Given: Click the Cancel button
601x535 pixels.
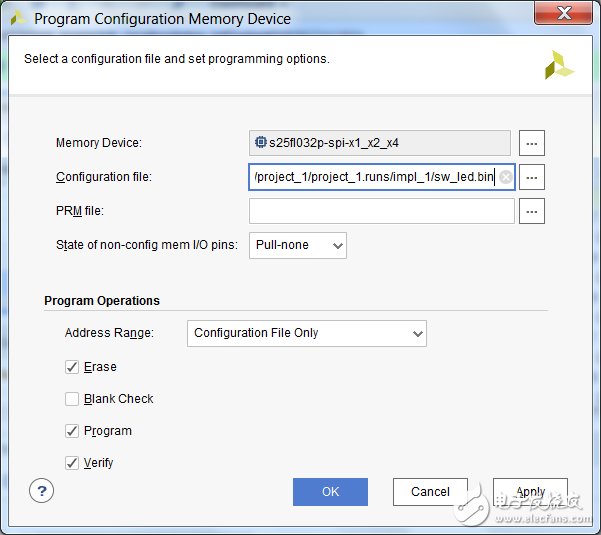Looking at the screenshot, I should pos(430,492).
